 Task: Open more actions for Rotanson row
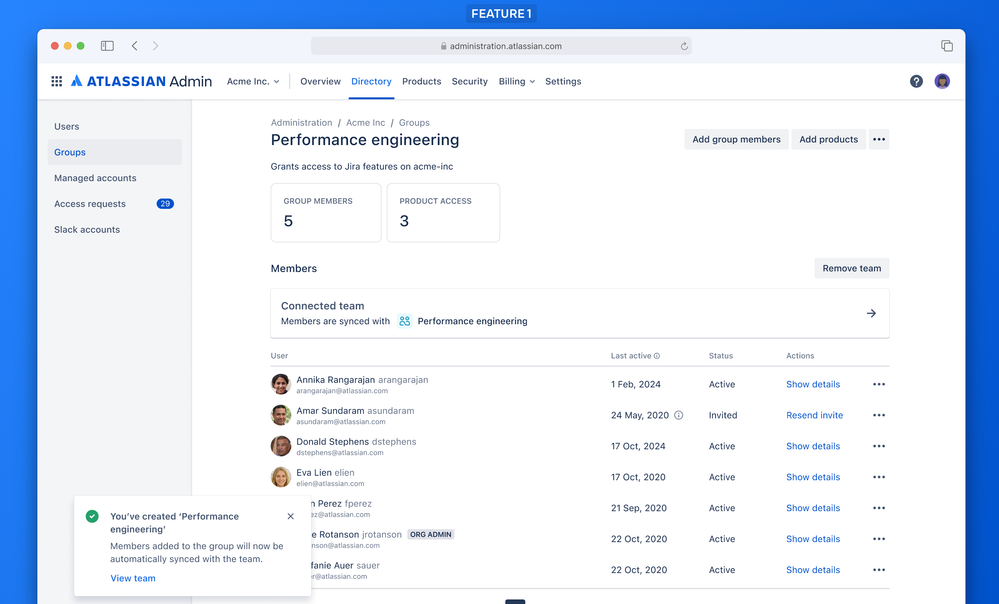(x=879, y=539)
